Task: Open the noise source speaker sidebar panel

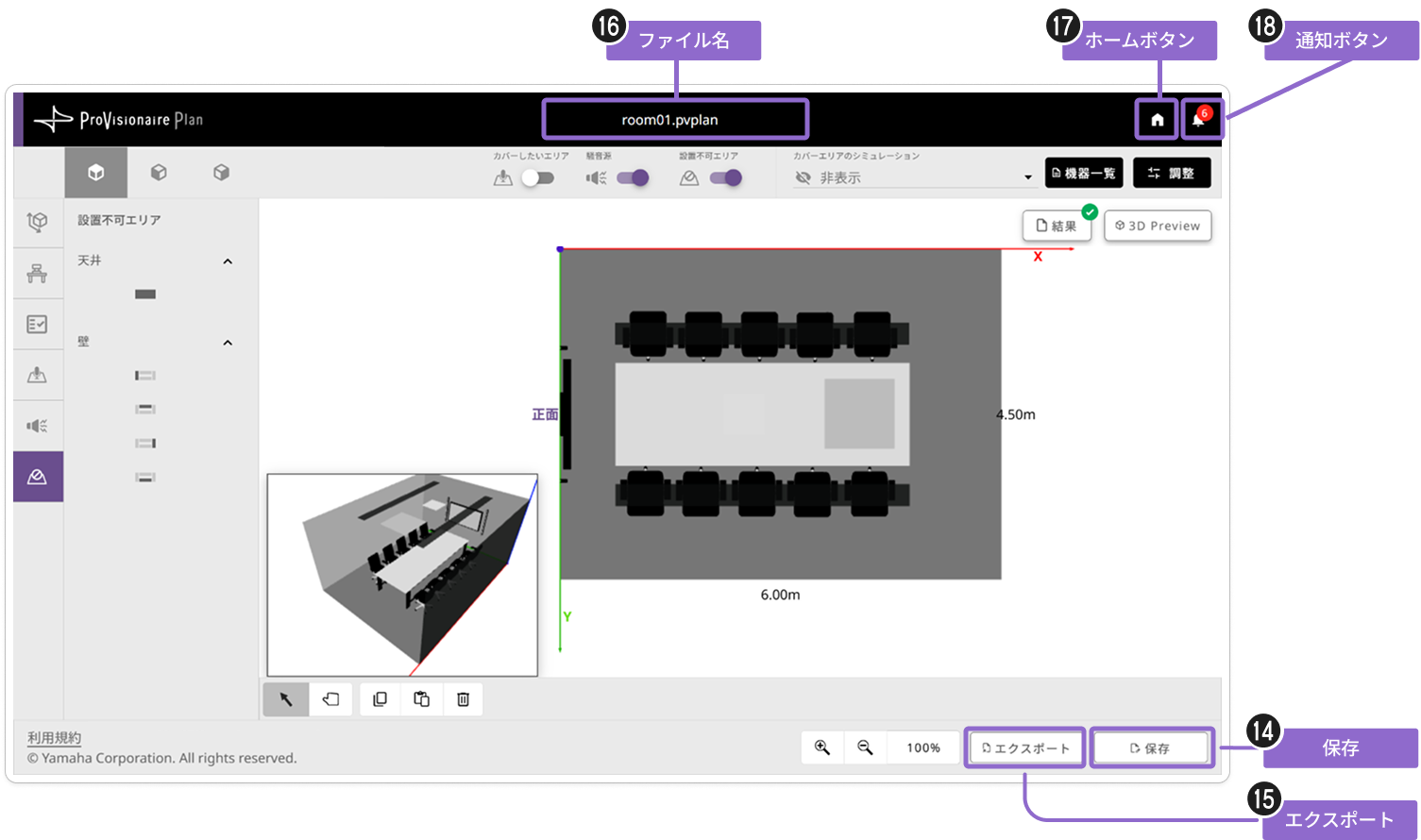Action: click(38, 427)
